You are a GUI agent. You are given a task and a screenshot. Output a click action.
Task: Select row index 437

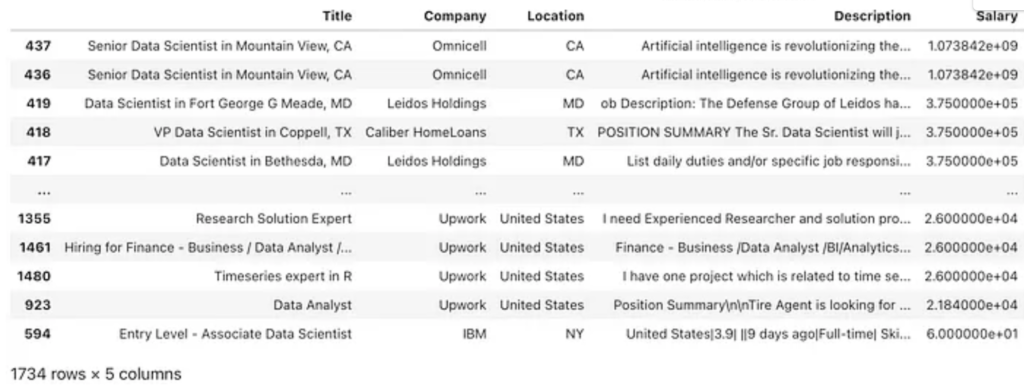tap(38, 46)
